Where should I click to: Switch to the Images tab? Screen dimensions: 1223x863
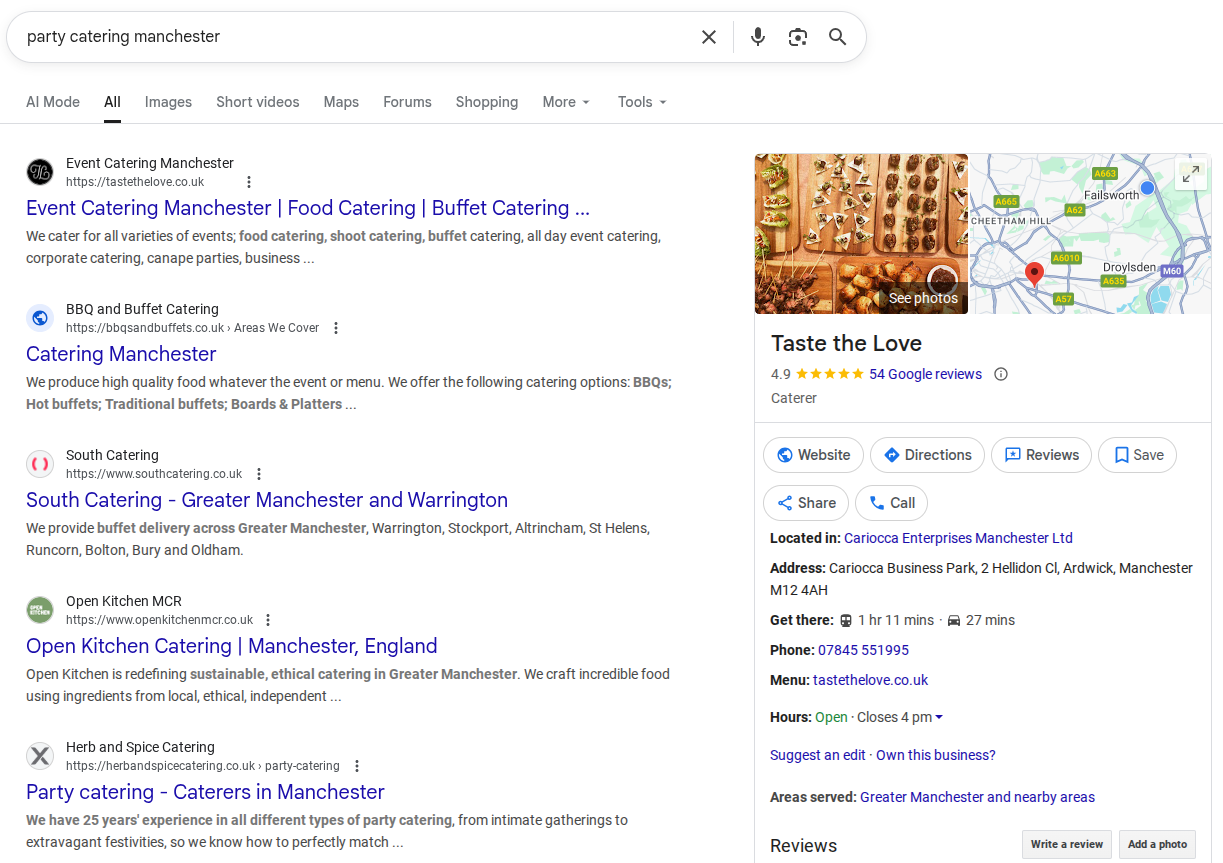168,102
